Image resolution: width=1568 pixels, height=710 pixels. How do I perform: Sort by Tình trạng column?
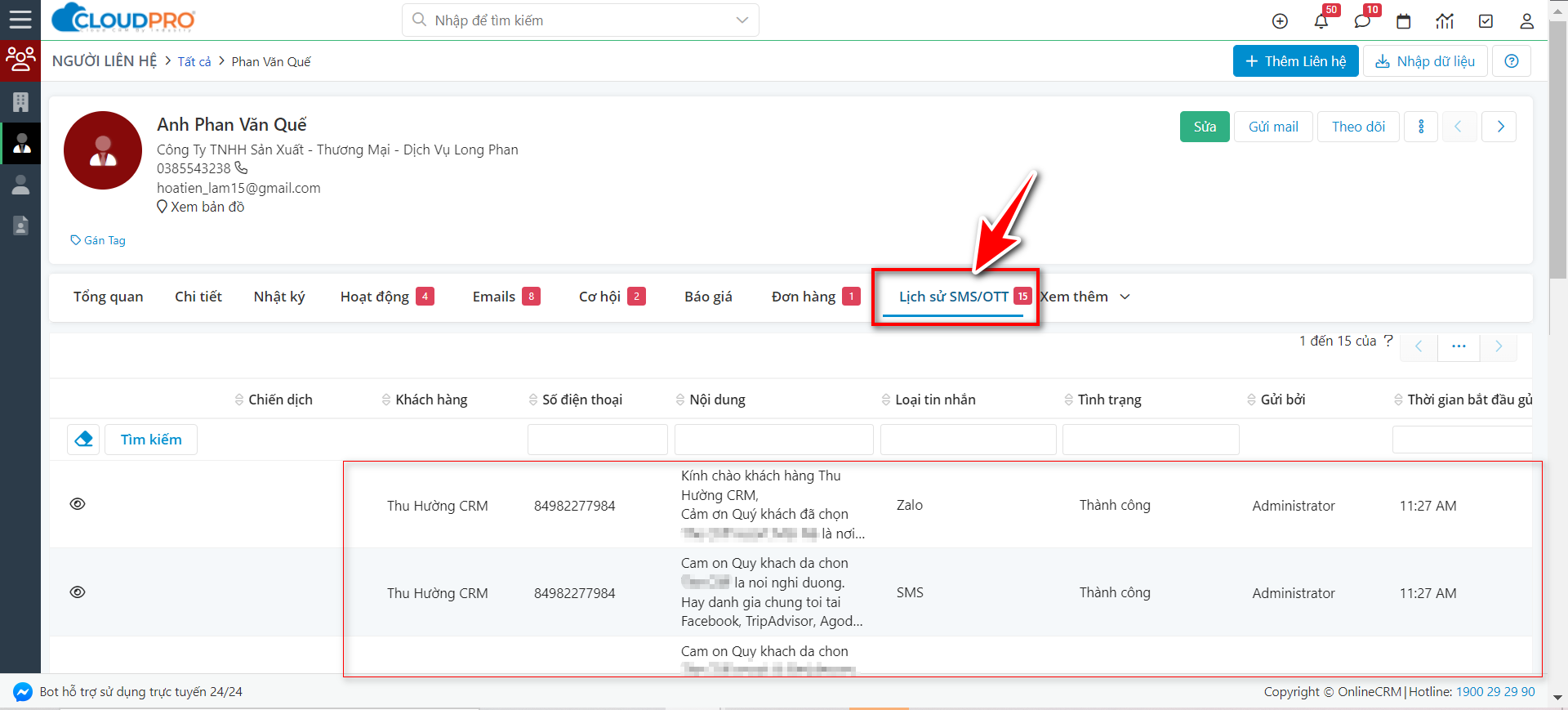click(1102, 400)
